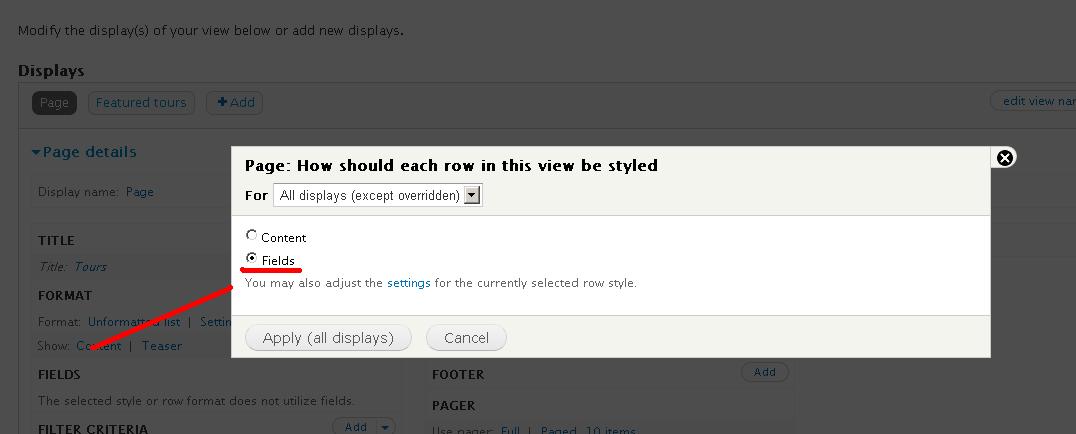Edit the Tours title link
The height and width of the screenshot is (434, 1076).
(x=91, y=267)
